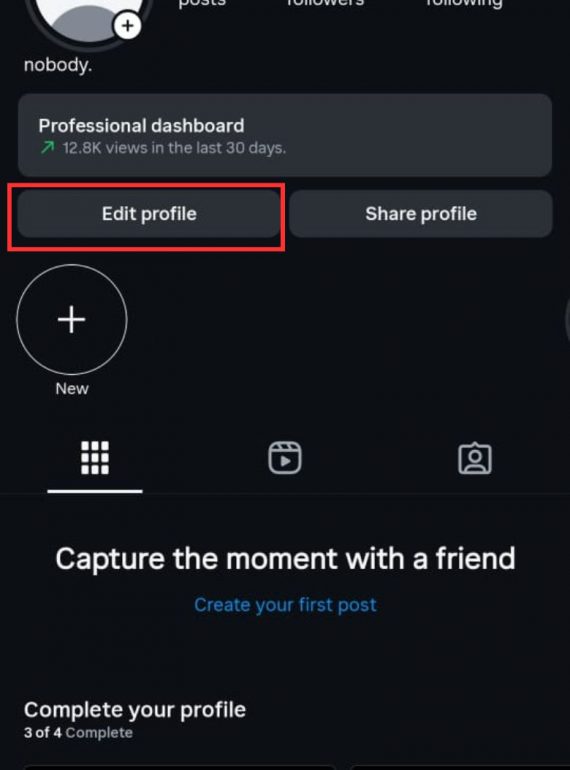Open the profile avatar photo
The image size is (570, 770).
[x=89, y=20]
